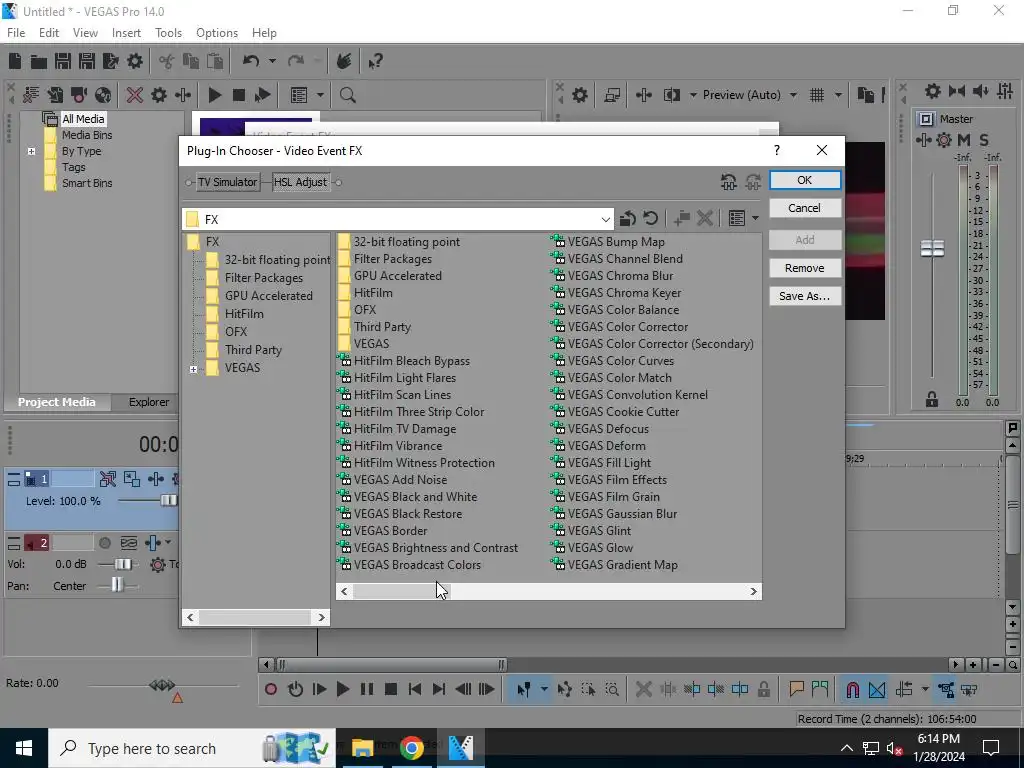This screenshot has height=768, width=1024.
Task: Open the Project Media views dropdown arrow
Action: pyautogui.click(x=320, y=95)
